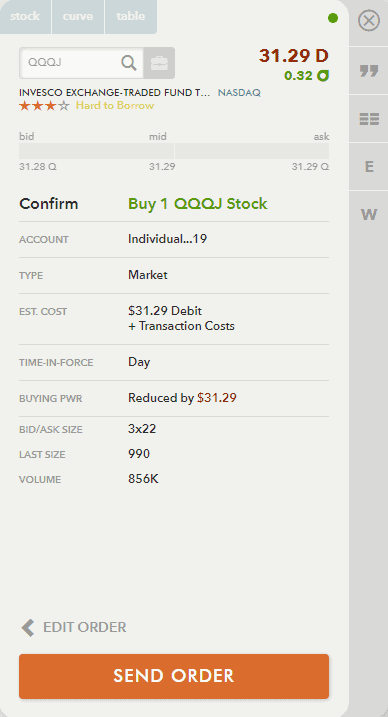Click the star liquidity rating
The height and width of the screenshot is (717, 388).
pyautogui.click(x=44, y=106)
